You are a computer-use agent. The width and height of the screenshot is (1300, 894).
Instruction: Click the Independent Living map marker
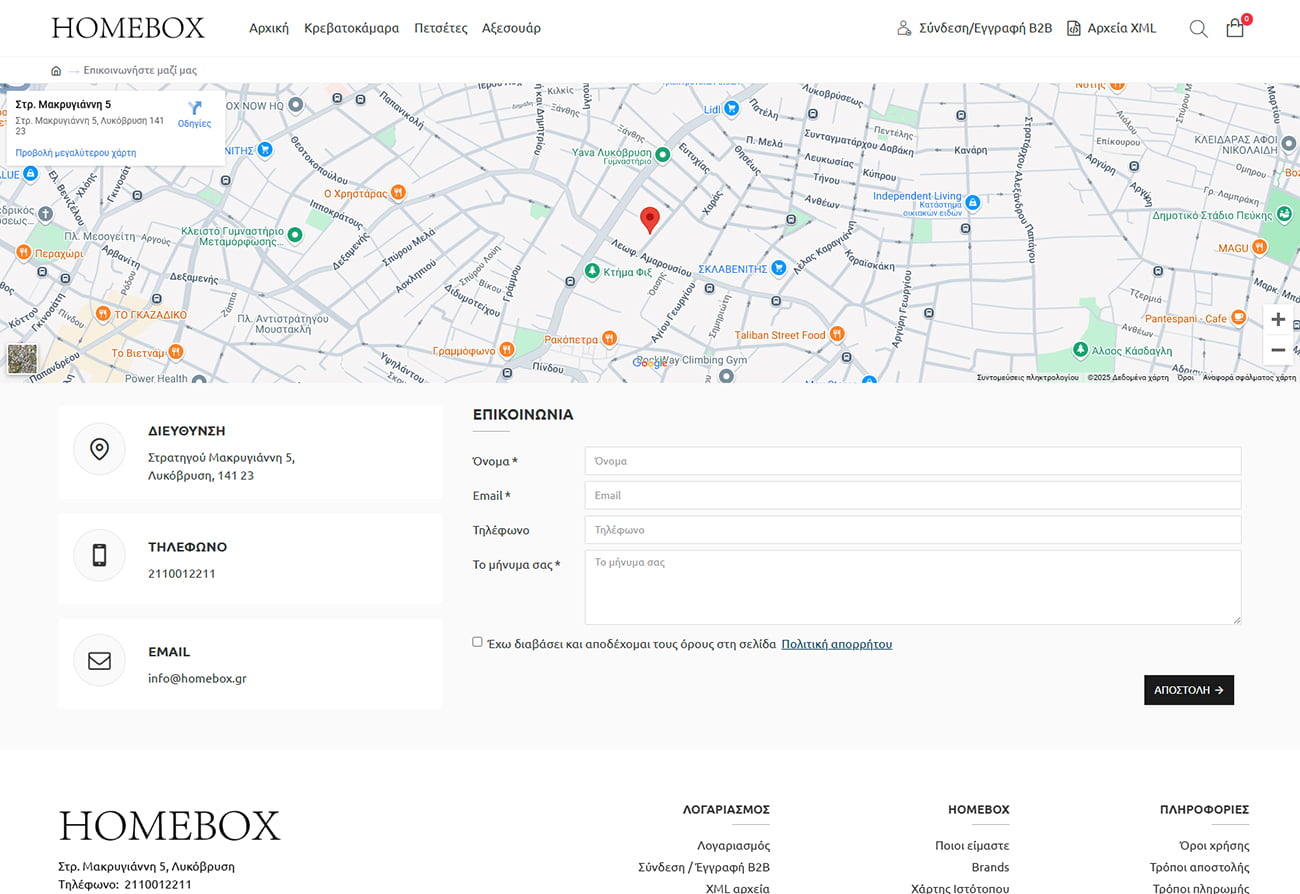coord(972,202)
